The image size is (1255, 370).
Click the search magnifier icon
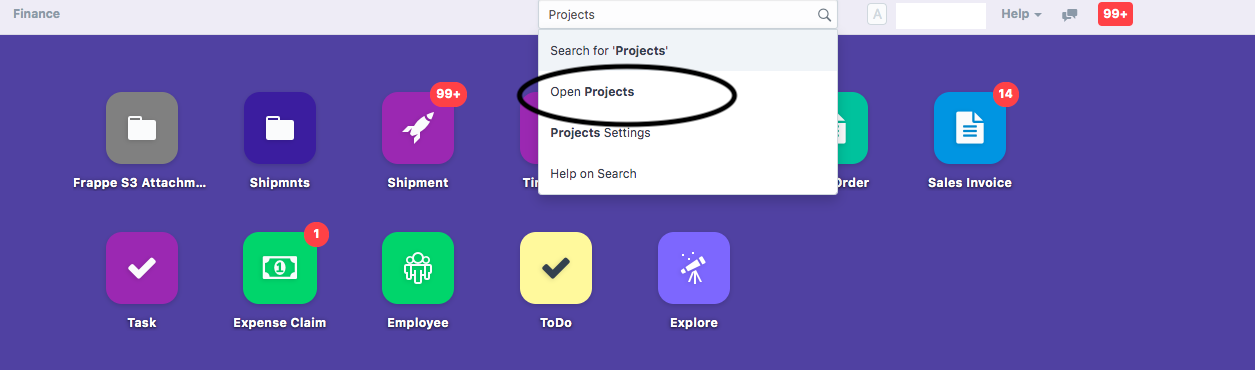(824, 15)
